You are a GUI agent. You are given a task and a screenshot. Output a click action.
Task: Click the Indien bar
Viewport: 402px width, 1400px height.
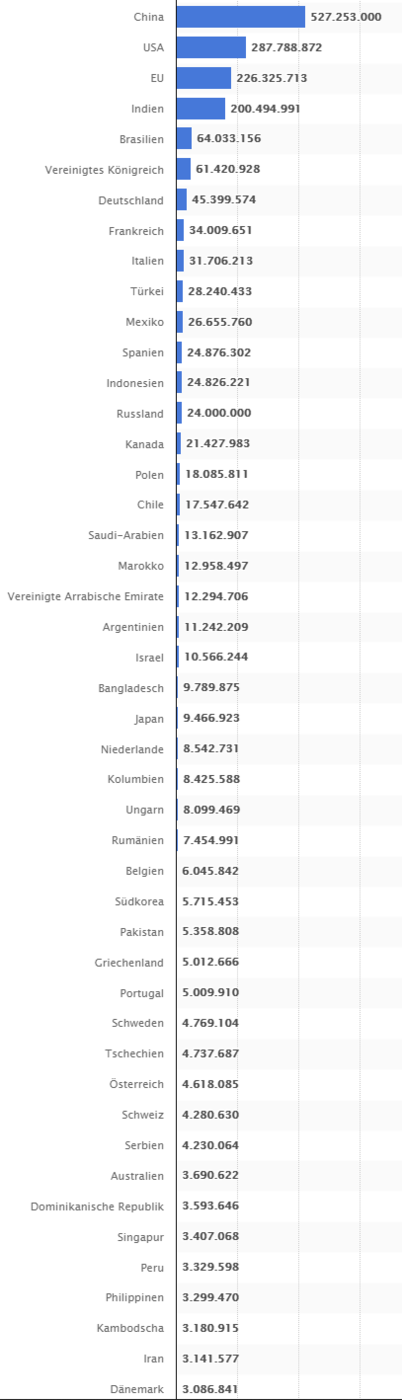pos(200,108)
